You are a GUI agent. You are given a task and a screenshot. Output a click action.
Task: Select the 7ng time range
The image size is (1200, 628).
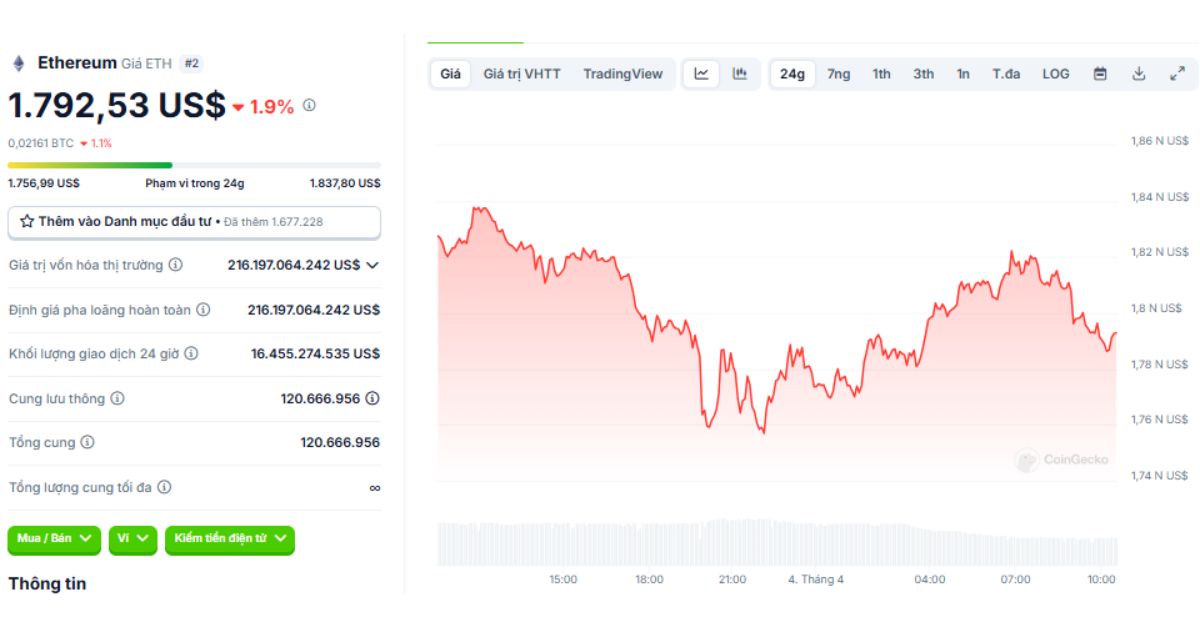coord(838,74)
